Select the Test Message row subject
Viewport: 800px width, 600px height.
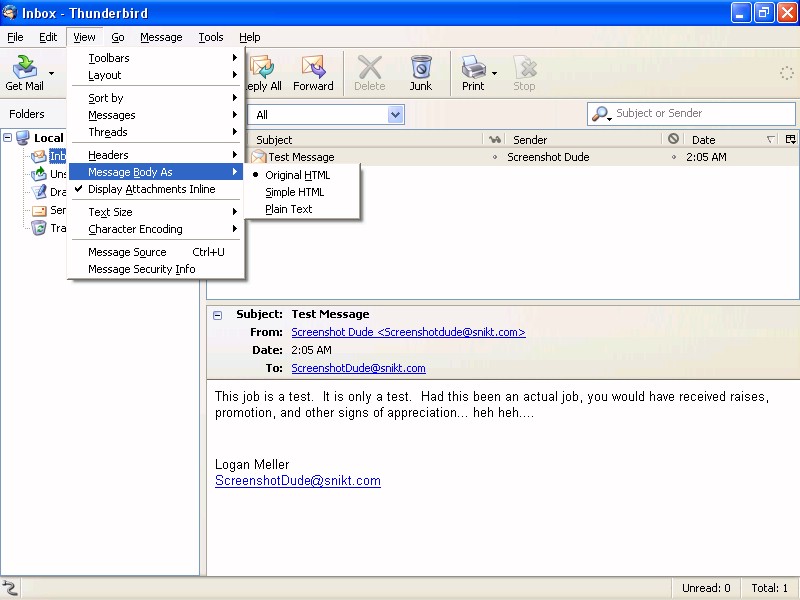tap(302, 157)
